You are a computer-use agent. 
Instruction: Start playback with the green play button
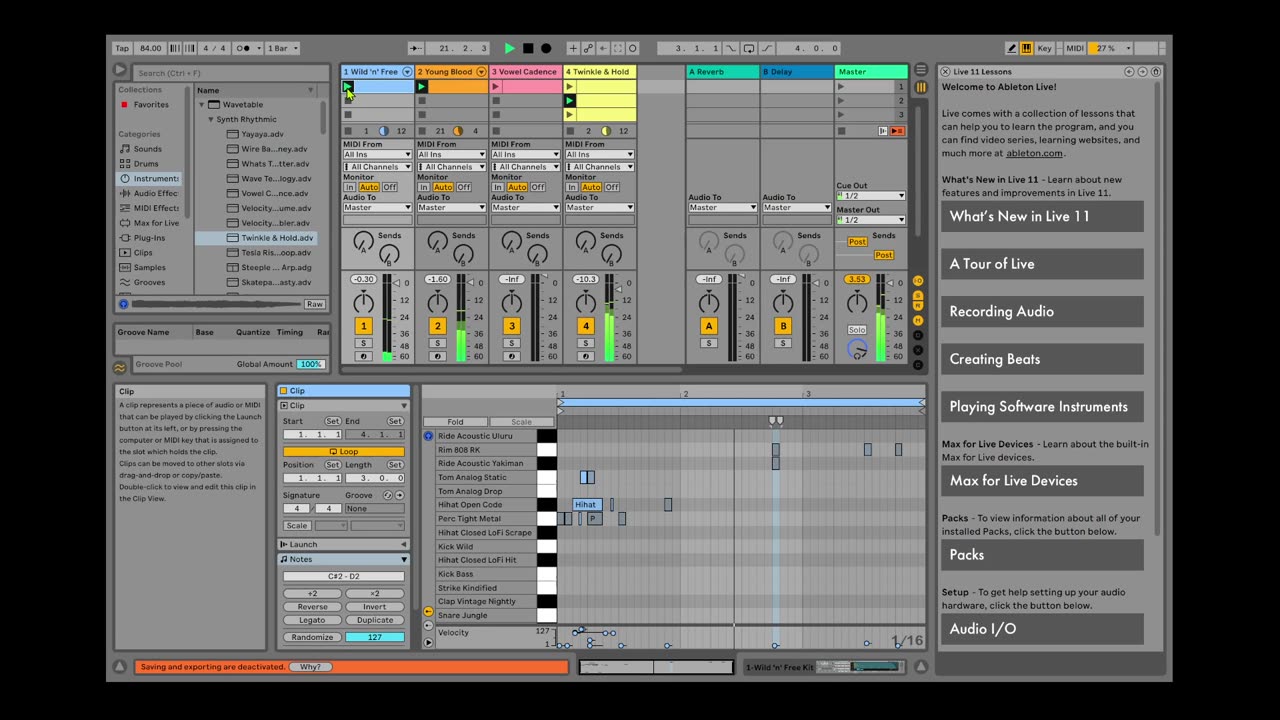coord(509,48)
